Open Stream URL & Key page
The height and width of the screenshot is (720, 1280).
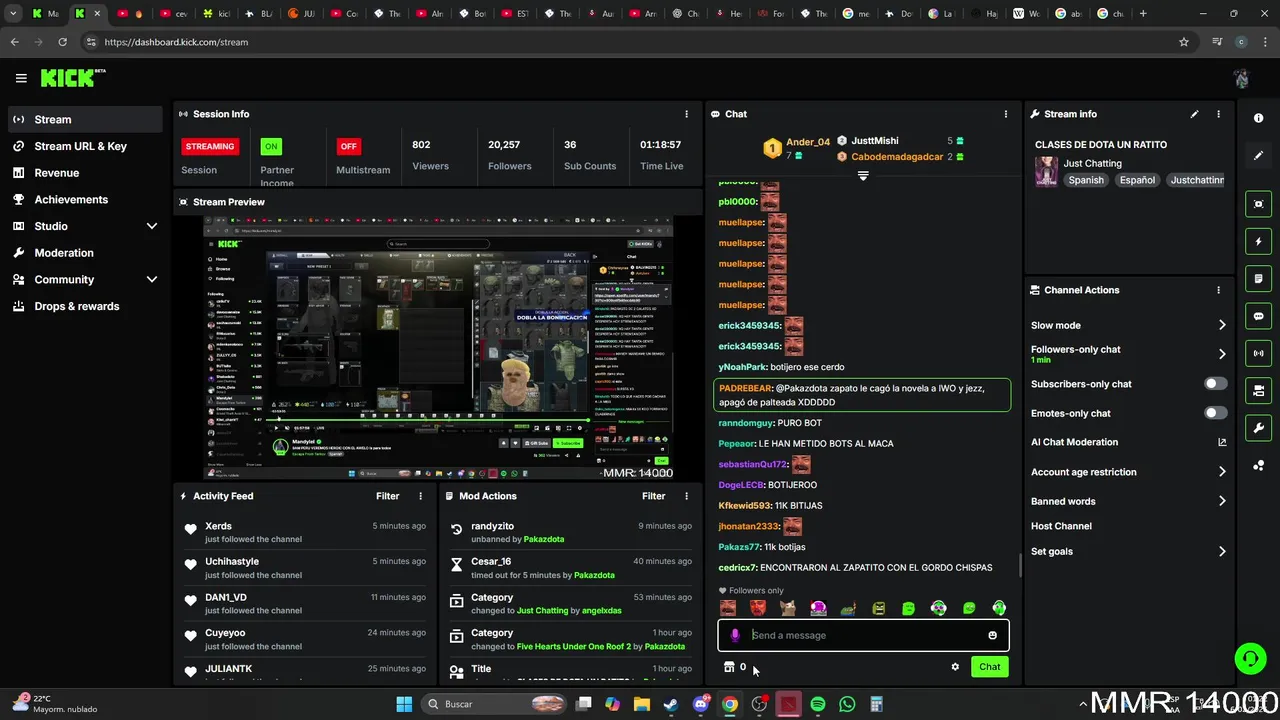(x=86, y=146)
